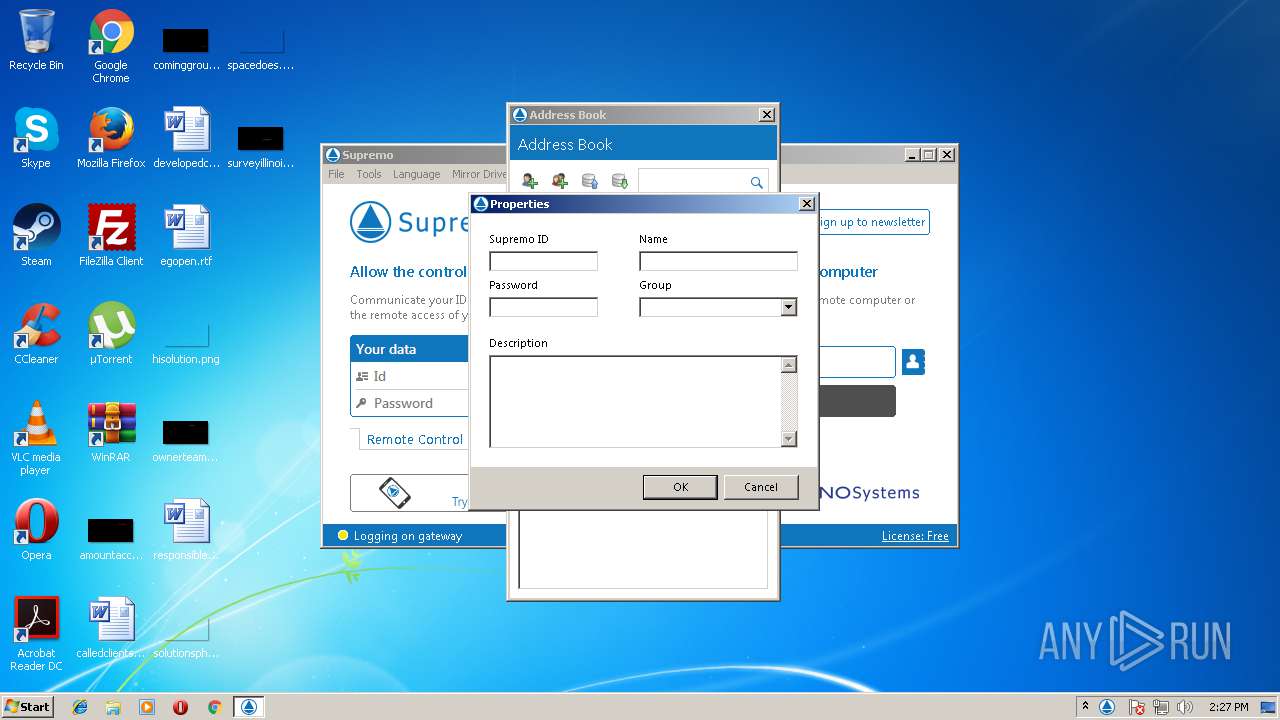The image size is (1280, 720).
Task: Click the License: Free link
Action: [x=915, y=536]
